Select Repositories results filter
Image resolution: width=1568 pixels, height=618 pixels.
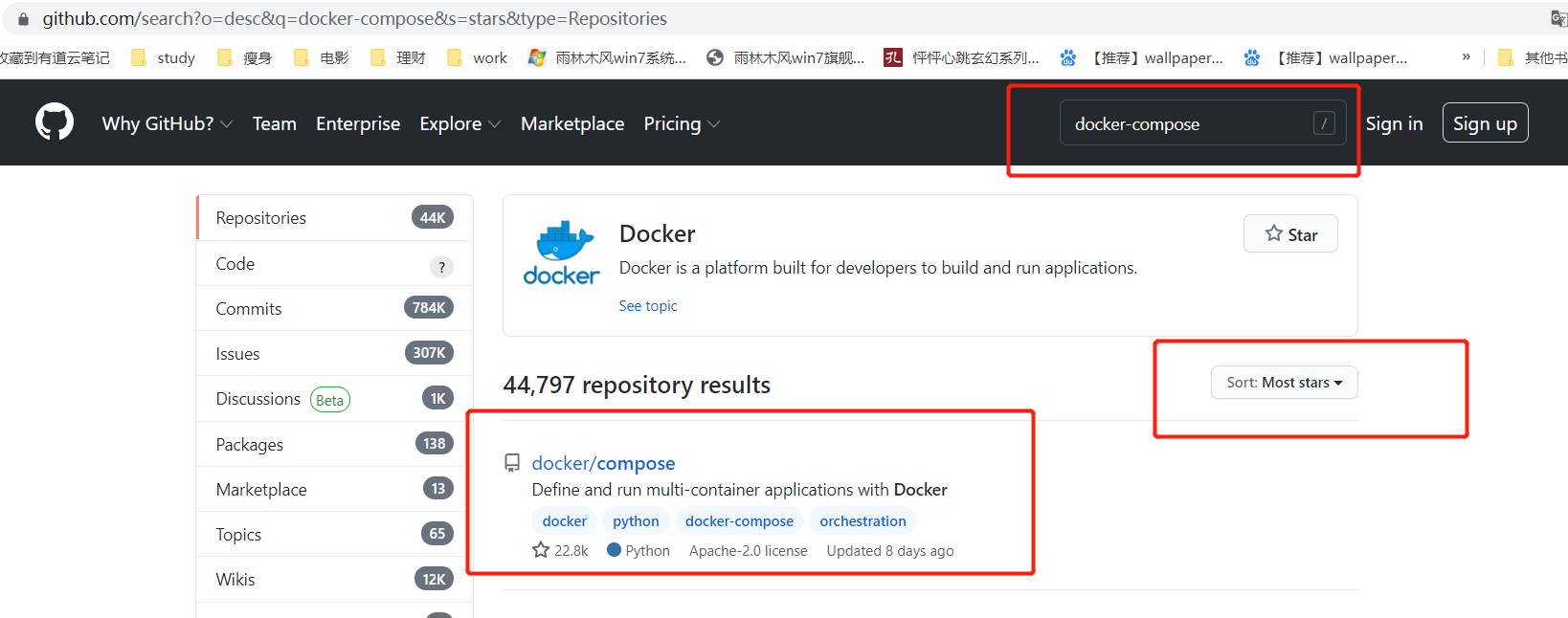click(x=335, y=218)
